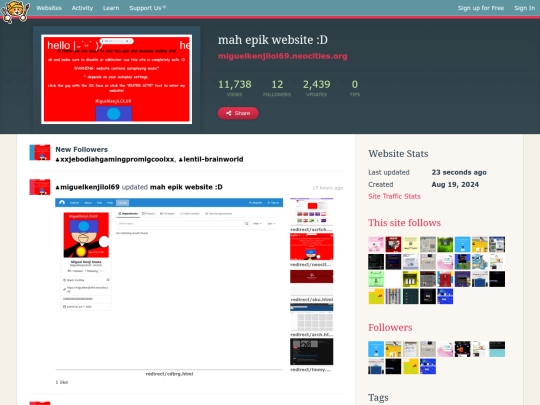
Task: Open large redirect/cdbrg.html screenshot
Action: tap(169, 283)
